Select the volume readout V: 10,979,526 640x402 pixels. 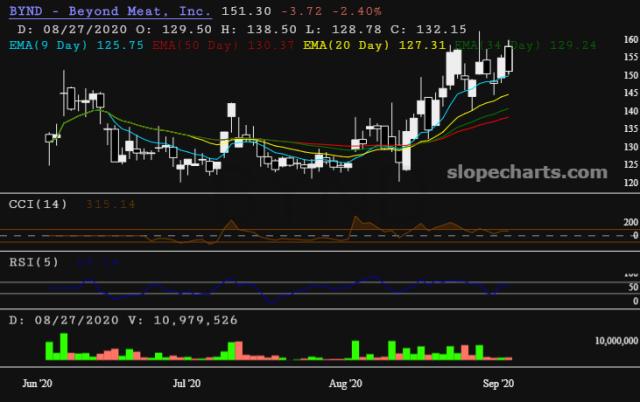(x=182, y=320)
